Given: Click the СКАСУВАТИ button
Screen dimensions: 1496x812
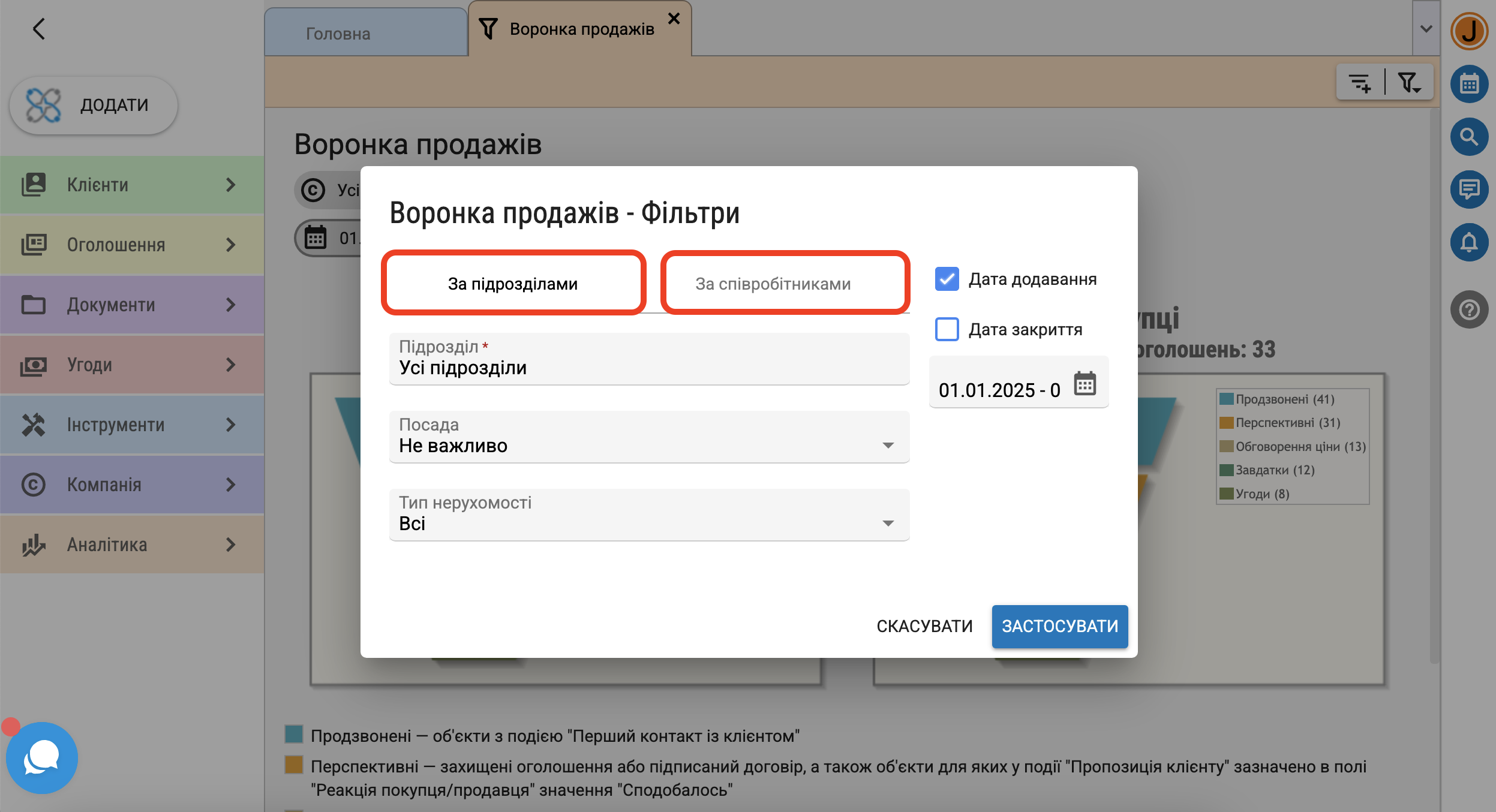Looking at the screenshot, I should tap(924, 626).
